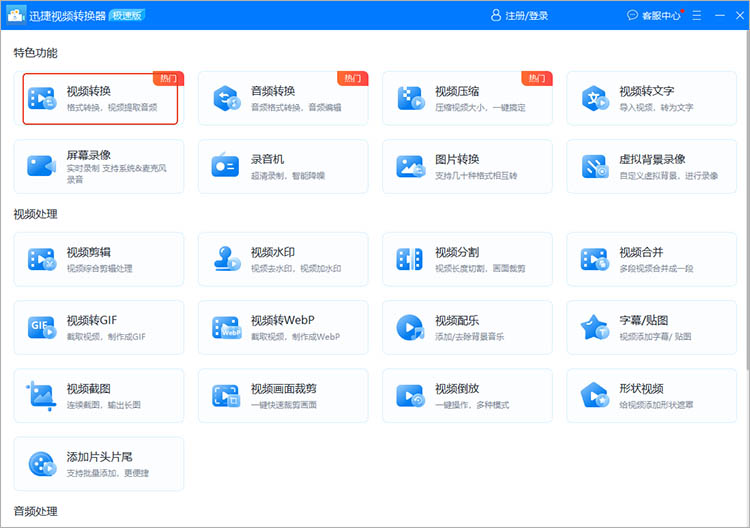The image size is (750, 528).
Task: Click 视频去水印、视频加水印 description
Action: click(296, 269)
